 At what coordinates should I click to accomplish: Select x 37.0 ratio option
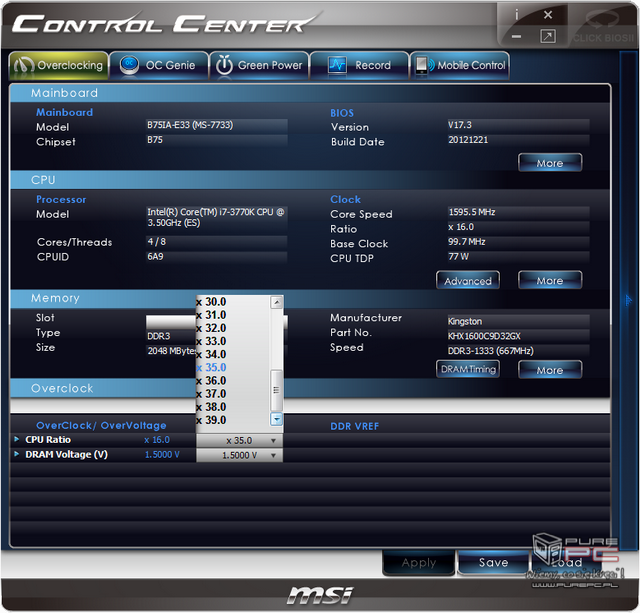point(233,394)
